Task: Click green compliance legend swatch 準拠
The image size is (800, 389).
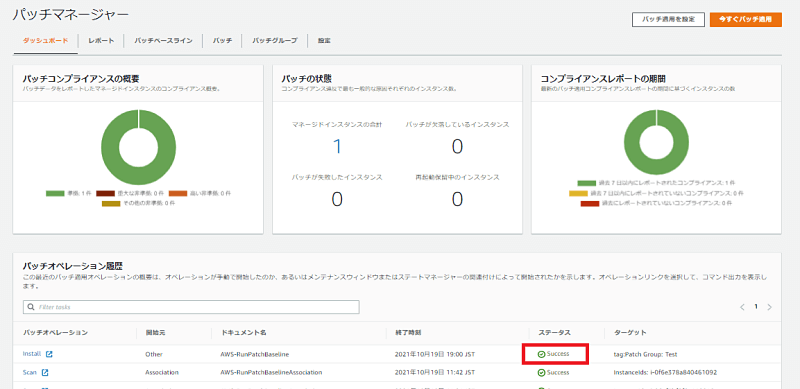Action: click(x=55, y=193)
